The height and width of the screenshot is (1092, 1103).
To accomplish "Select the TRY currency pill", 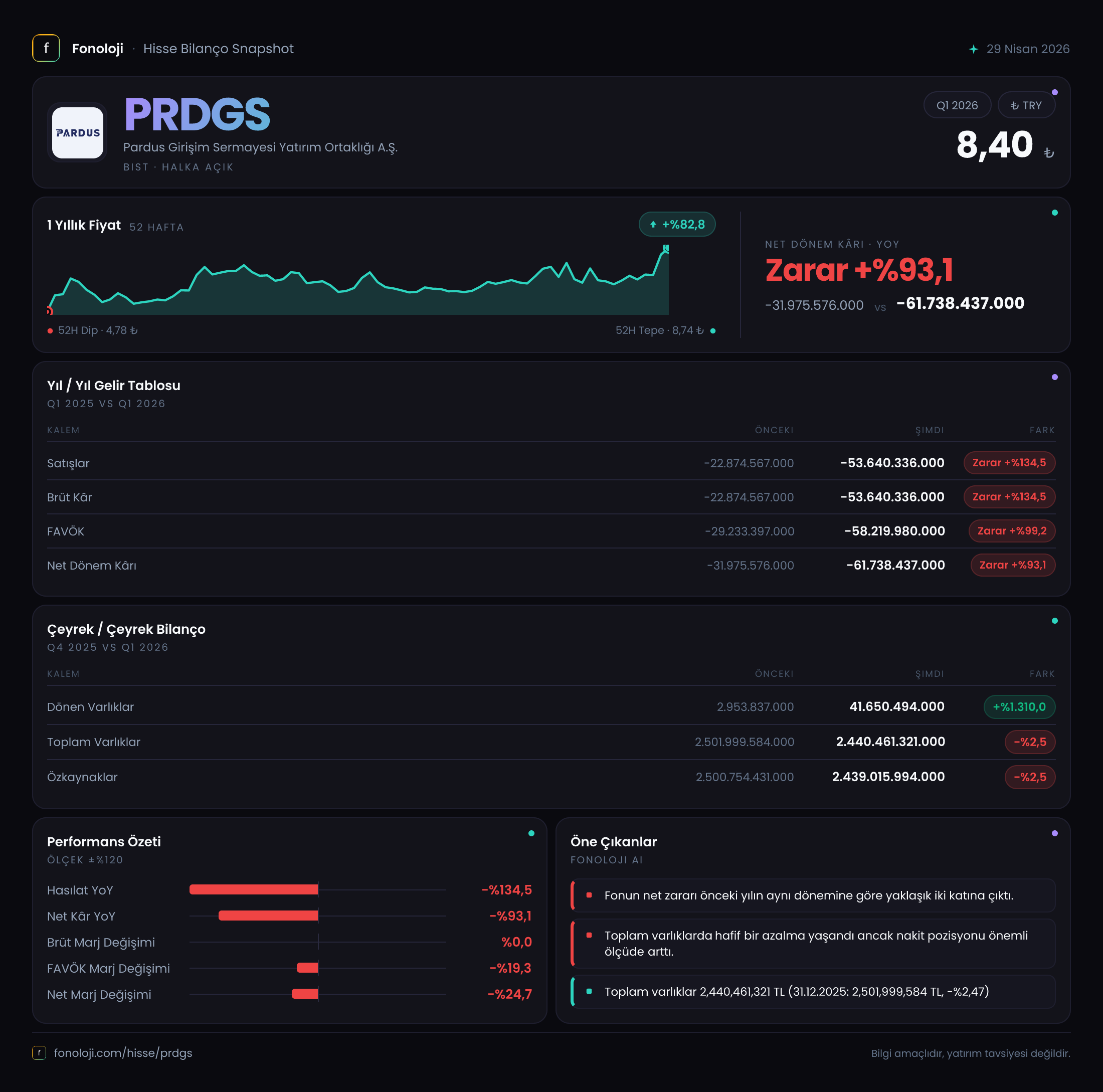I will [1026, 105].
